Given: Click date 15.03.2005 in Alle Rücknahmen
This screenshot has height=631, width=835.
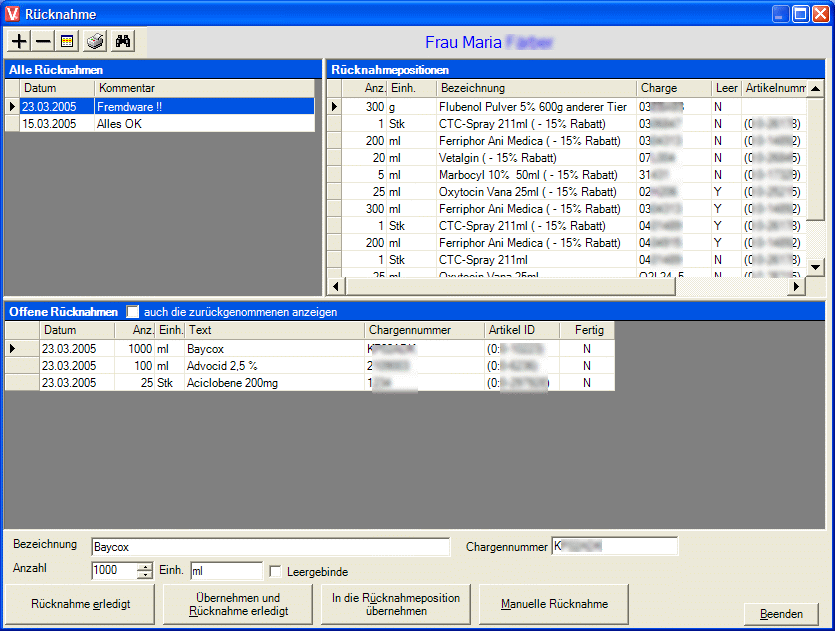Looking at the screenshot, I should pyautogui.click(x=49, y=124).
